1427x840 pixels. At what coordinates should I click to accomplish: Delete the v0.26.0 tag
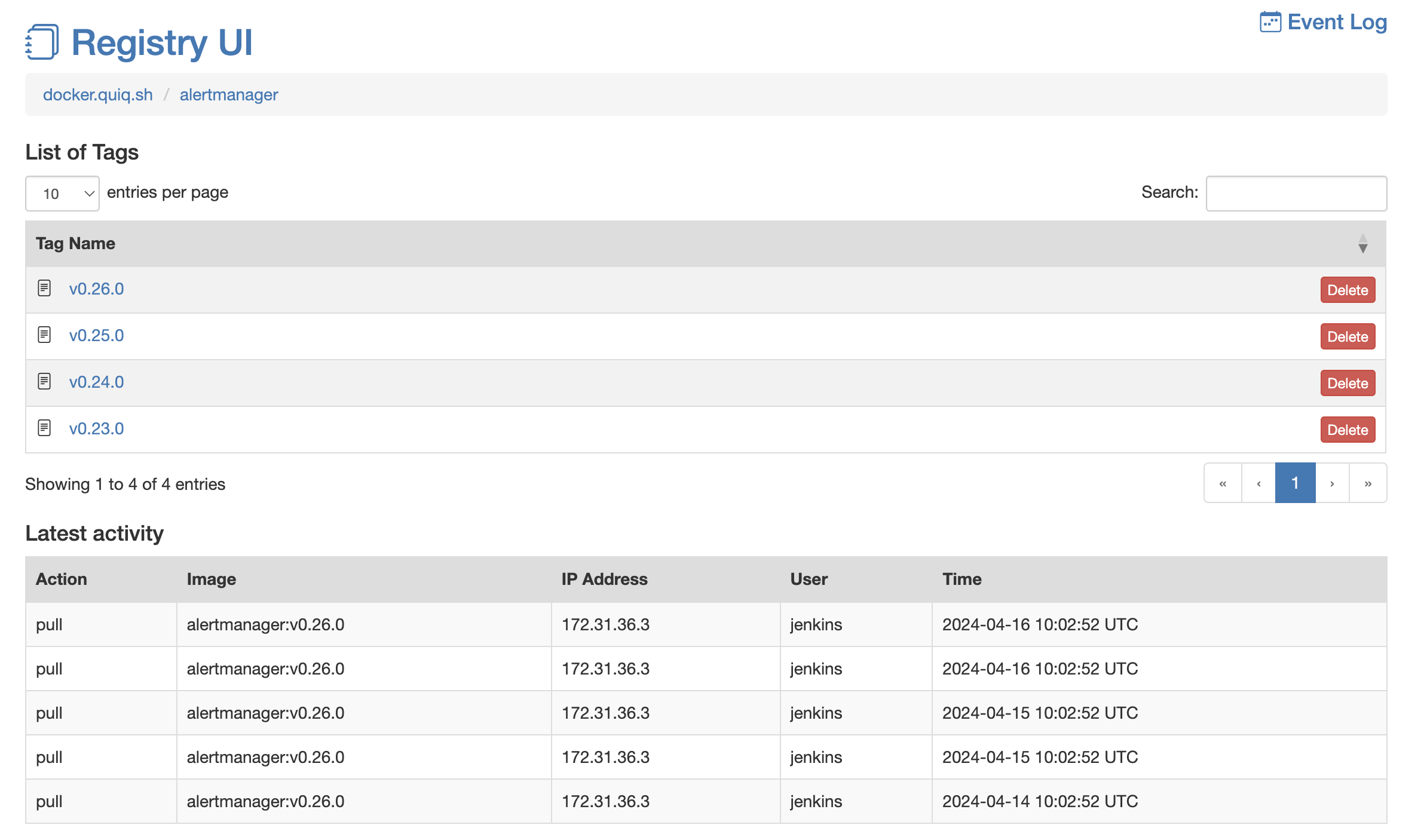tap(1348, 290)
